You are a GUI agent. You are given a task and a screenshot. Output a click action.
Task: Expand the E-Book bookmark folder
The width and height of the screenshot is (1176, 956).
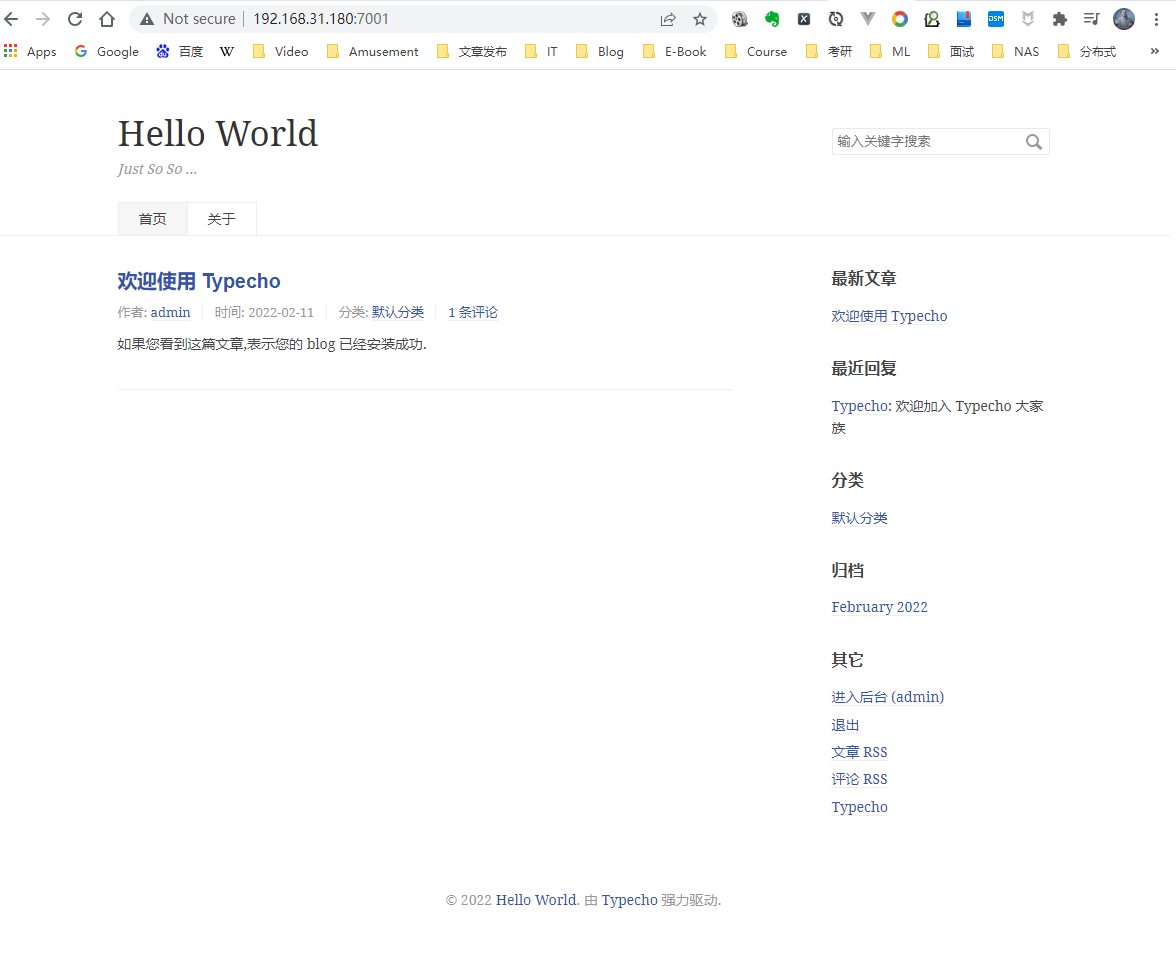coord(675,51)
